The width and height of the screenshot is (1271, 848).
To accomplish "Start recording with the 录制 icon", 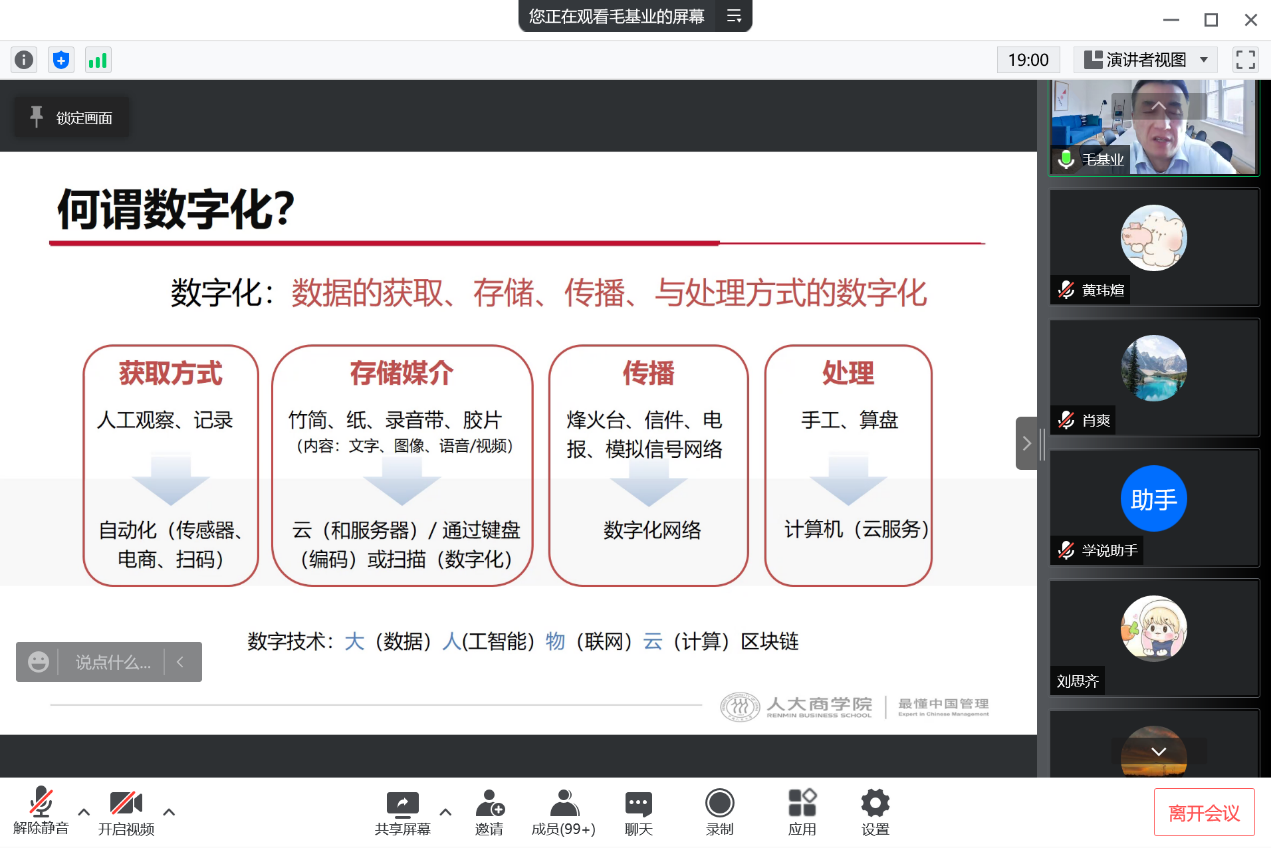I will (719, 811).
